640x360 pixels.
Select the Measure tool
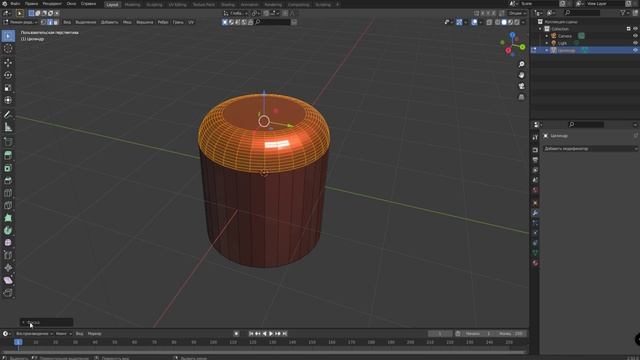tap(8, 127)
